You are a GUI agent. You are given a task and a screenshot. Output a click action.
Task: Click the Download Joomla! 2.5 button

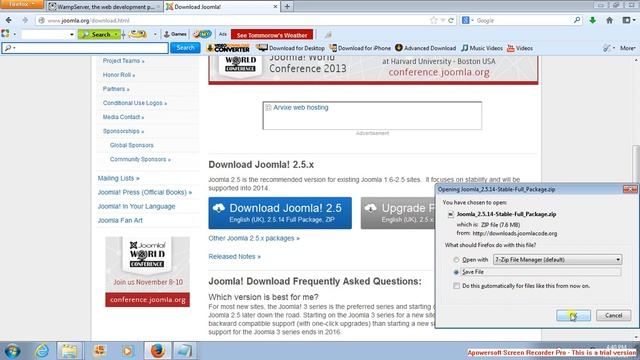(x=280, y=213)
